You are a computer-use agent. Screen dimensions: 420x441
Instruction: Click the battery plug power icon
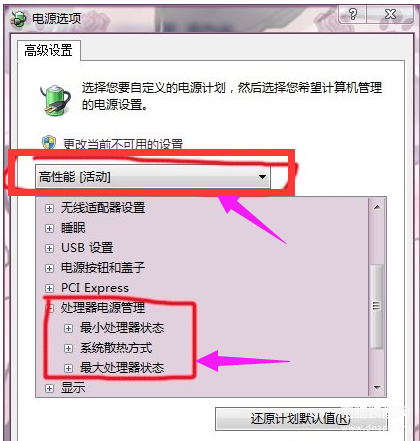coord(56,99)
